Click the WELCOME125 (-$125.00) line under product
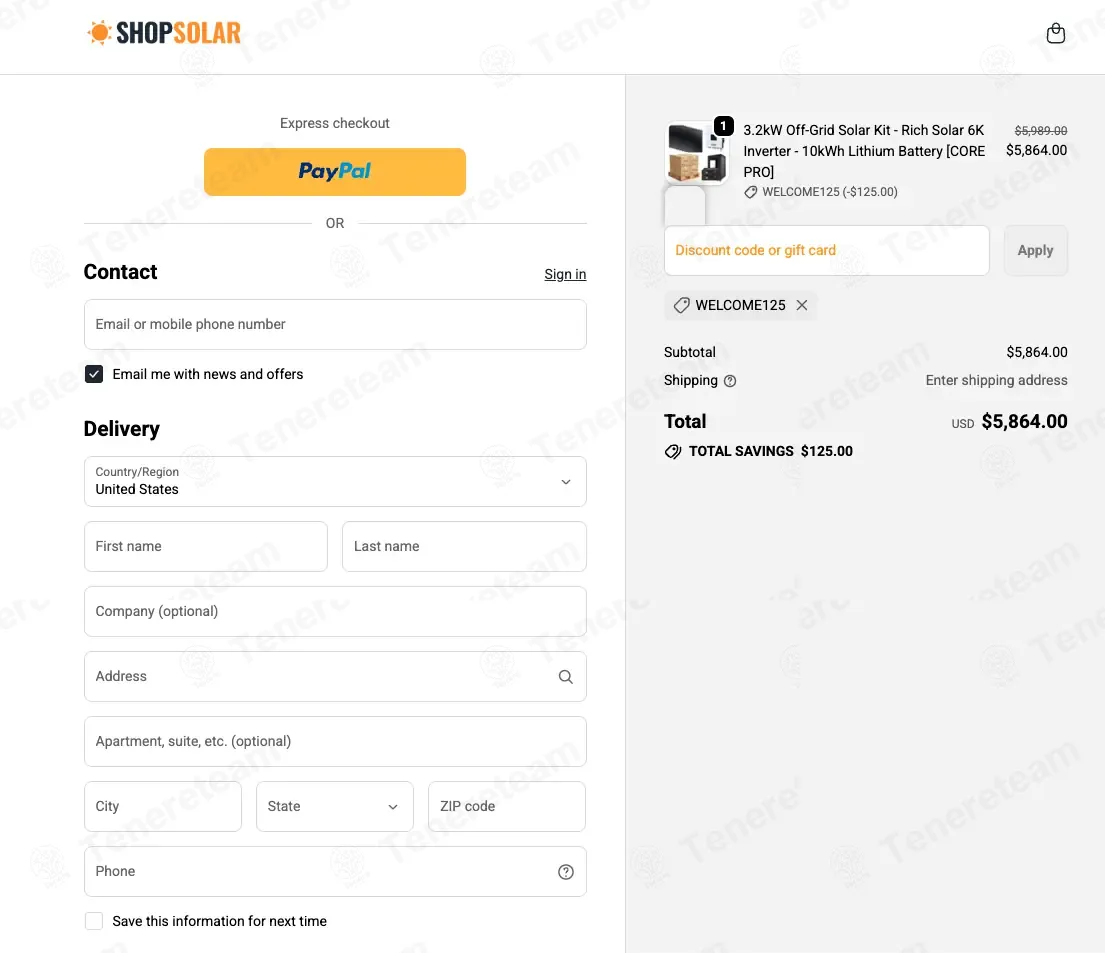Image resolution: width=1105 pixels, height=953 pixels. (x=821, y=192)
